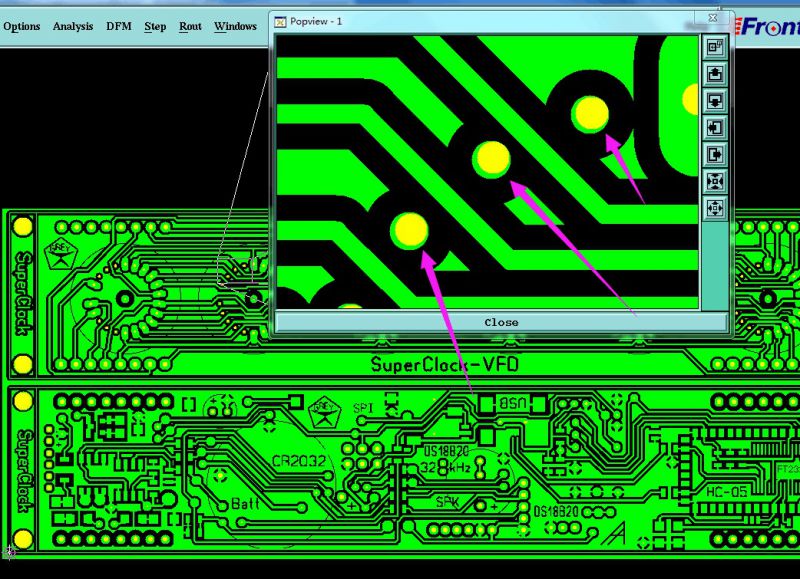Screen dimensions: 800x579
Task: Open the Rout menu
Action: [x=190, y=26]
